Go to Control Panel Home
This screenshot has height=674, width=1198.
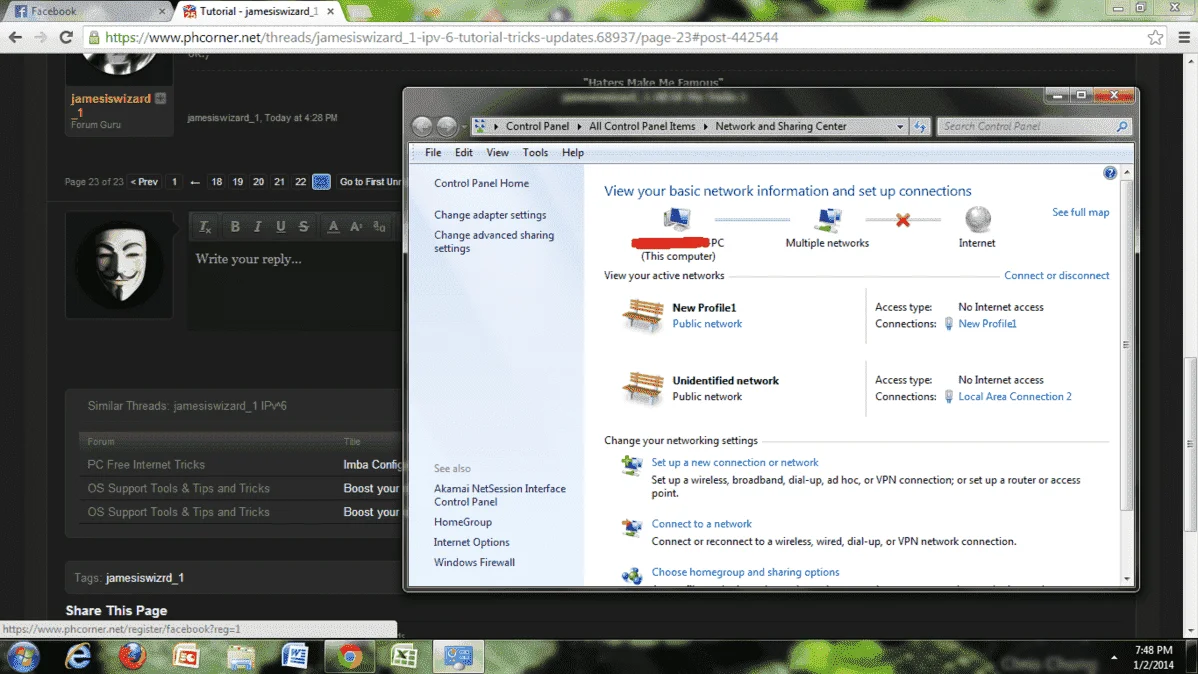(x=481, y=183)
